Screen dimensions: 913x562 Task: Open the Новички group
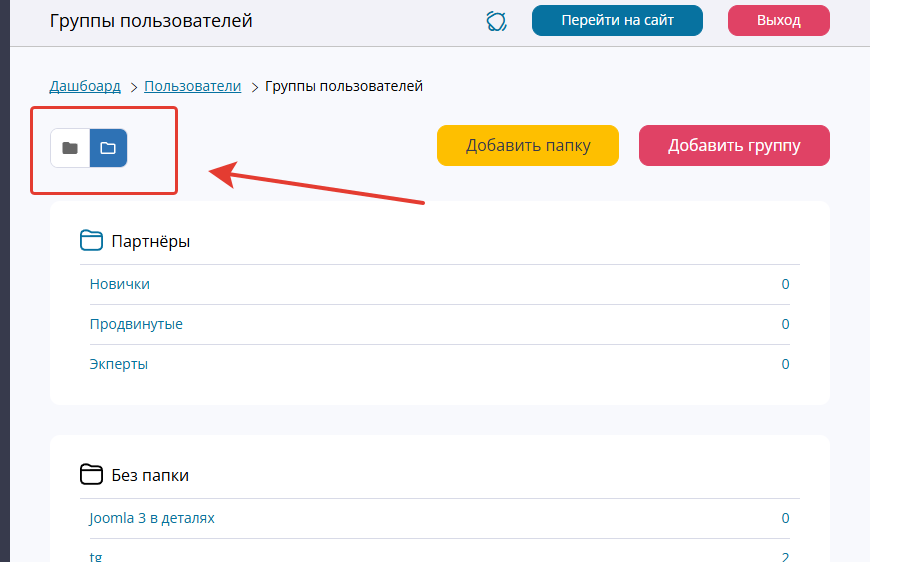click(119, 284)
